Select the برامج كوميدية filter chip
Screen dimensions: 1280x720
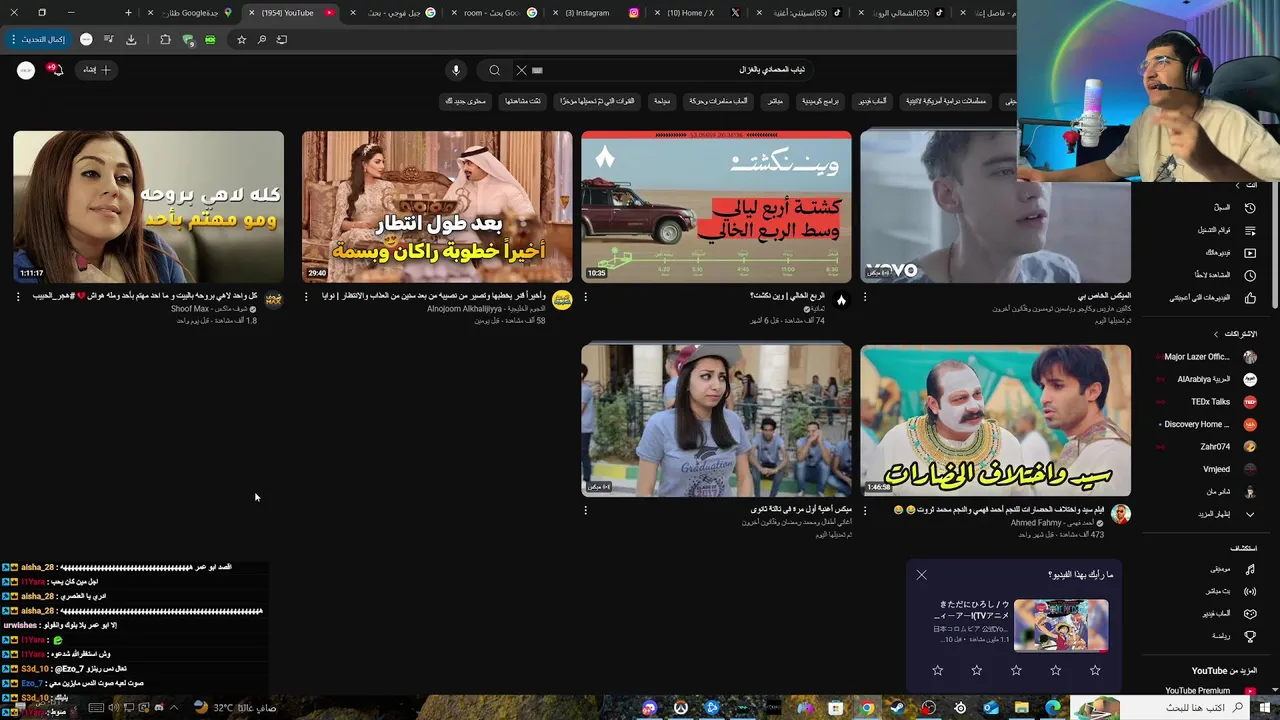tap(820, 101)
